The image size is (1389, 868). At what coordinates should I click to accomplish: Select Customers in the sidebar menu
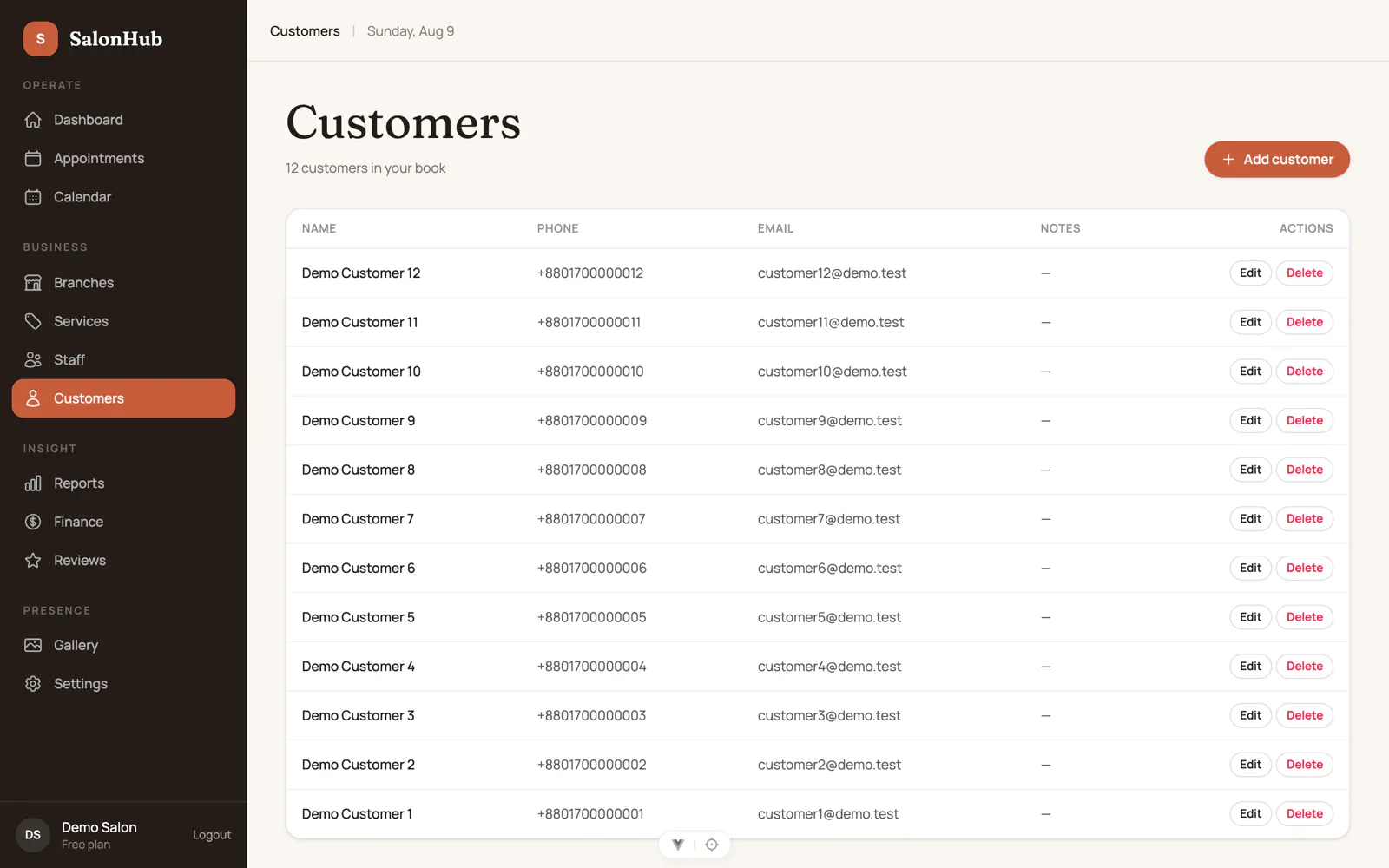(x=123, y=398)
